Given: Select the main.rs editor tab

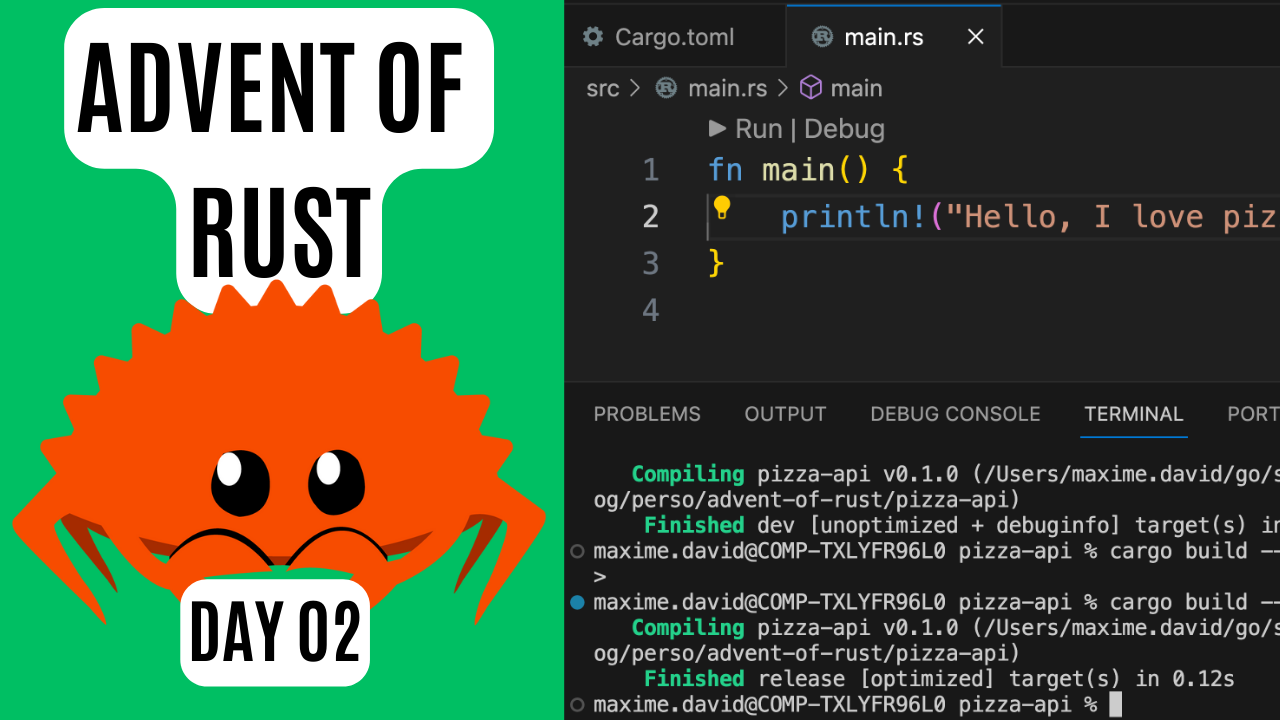Looking at the screenshot, I should pyautogui.click(x=893, y=37).
